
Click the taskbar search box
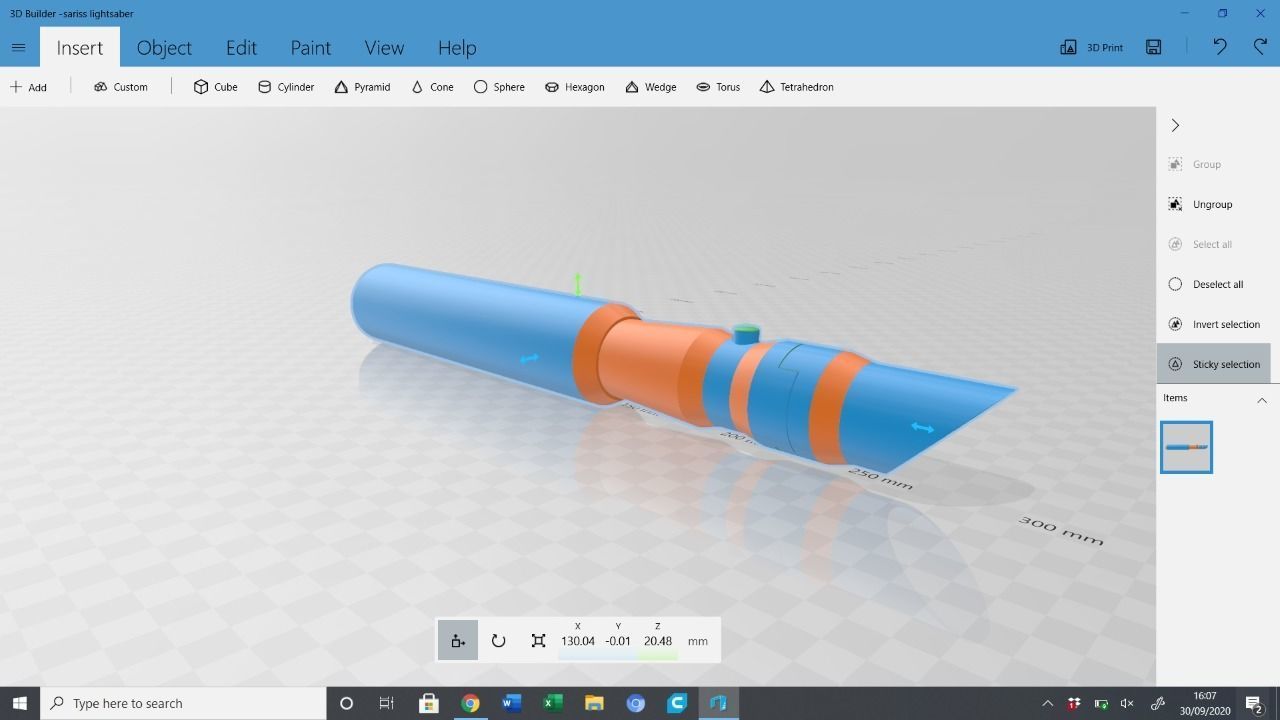(184, 703)
